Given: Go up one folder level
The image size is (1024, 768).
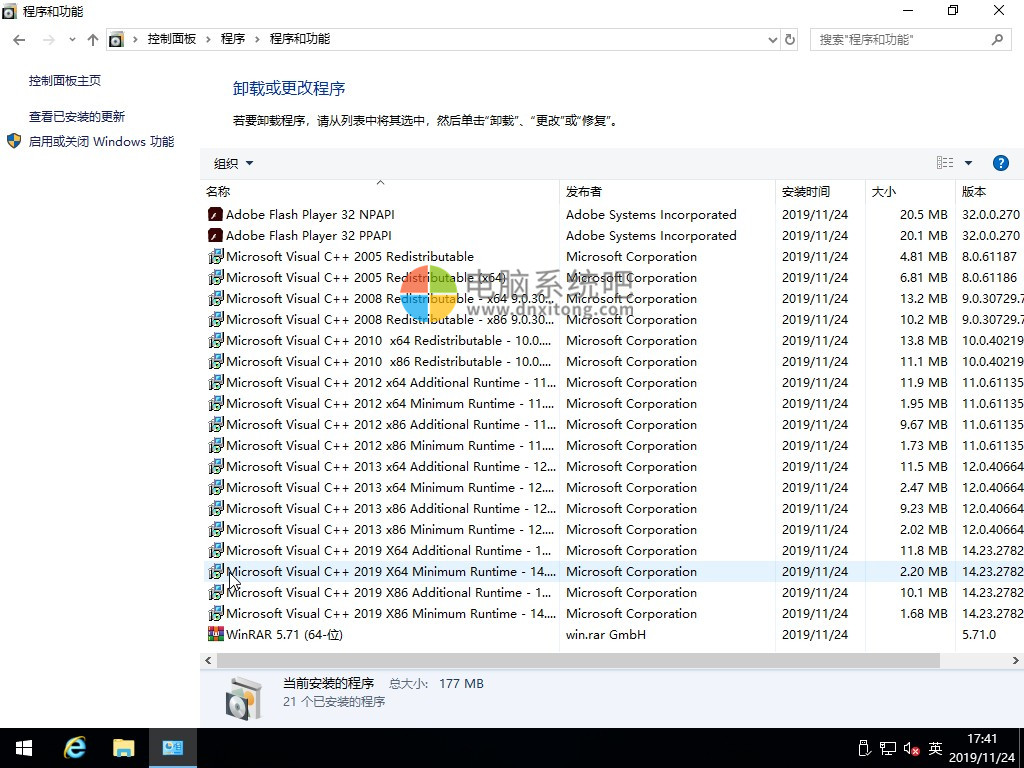Looking at the screenshot, I should [93, 40].
